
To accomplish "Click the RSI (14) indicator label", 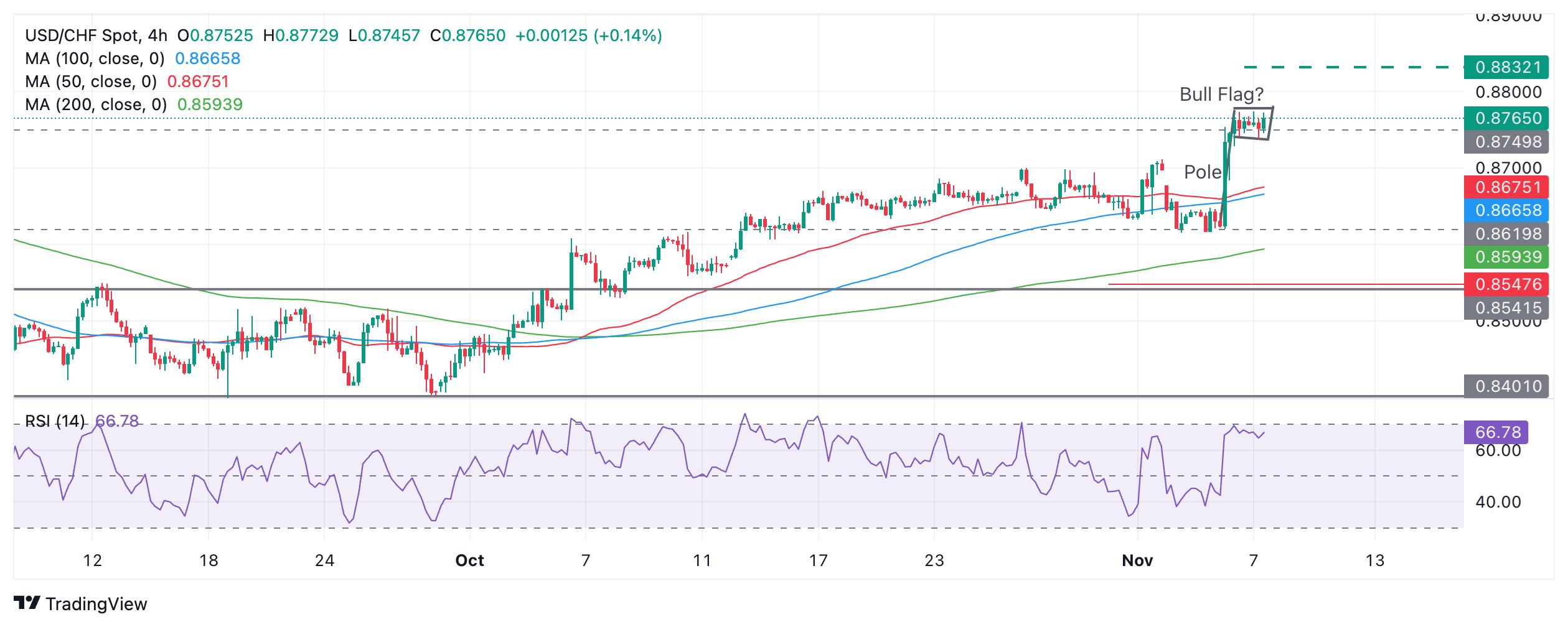I will pyautogui.click(x=55, y=422).
